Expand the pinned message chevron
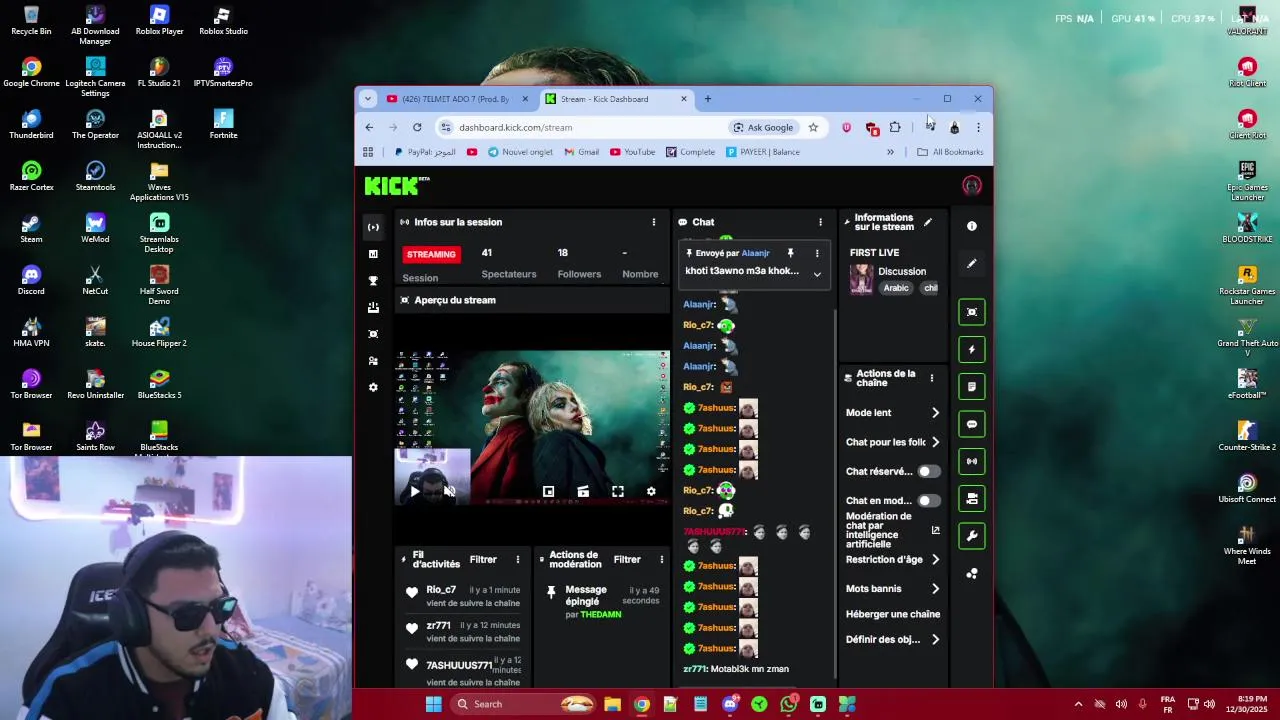1280x720 pixels. [816, 274]
